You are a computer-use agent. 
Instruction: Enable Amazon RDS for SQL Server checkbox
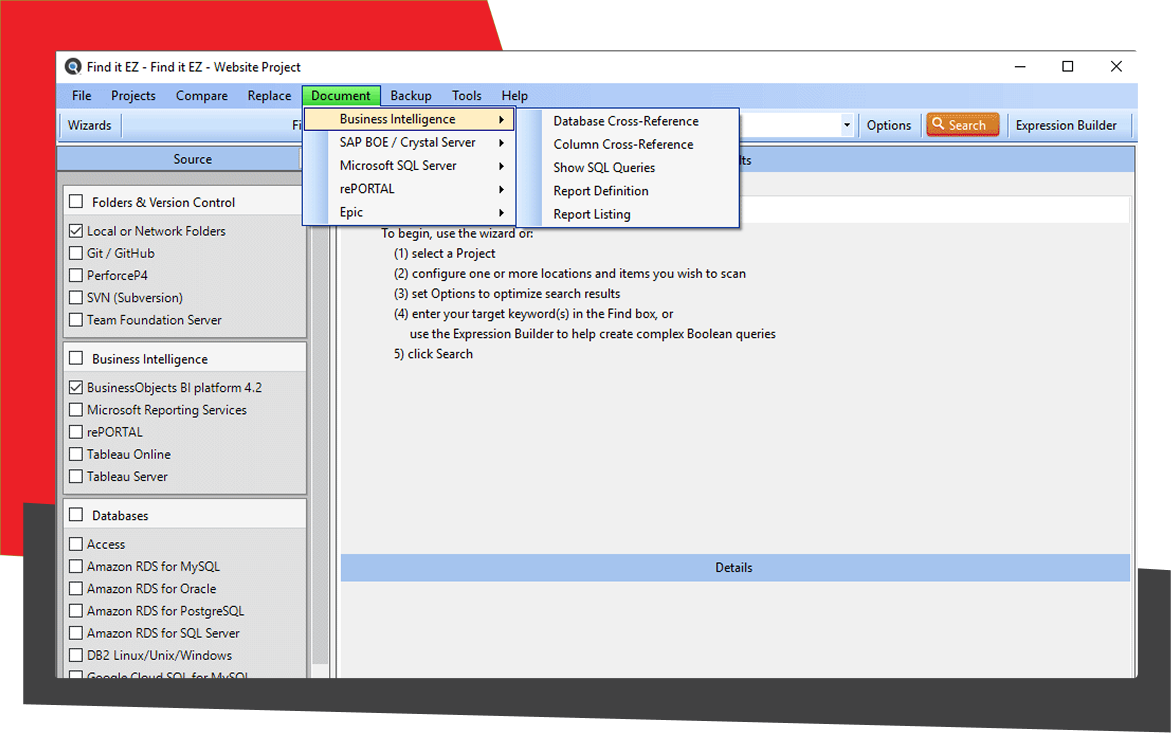tap(76, 633)
